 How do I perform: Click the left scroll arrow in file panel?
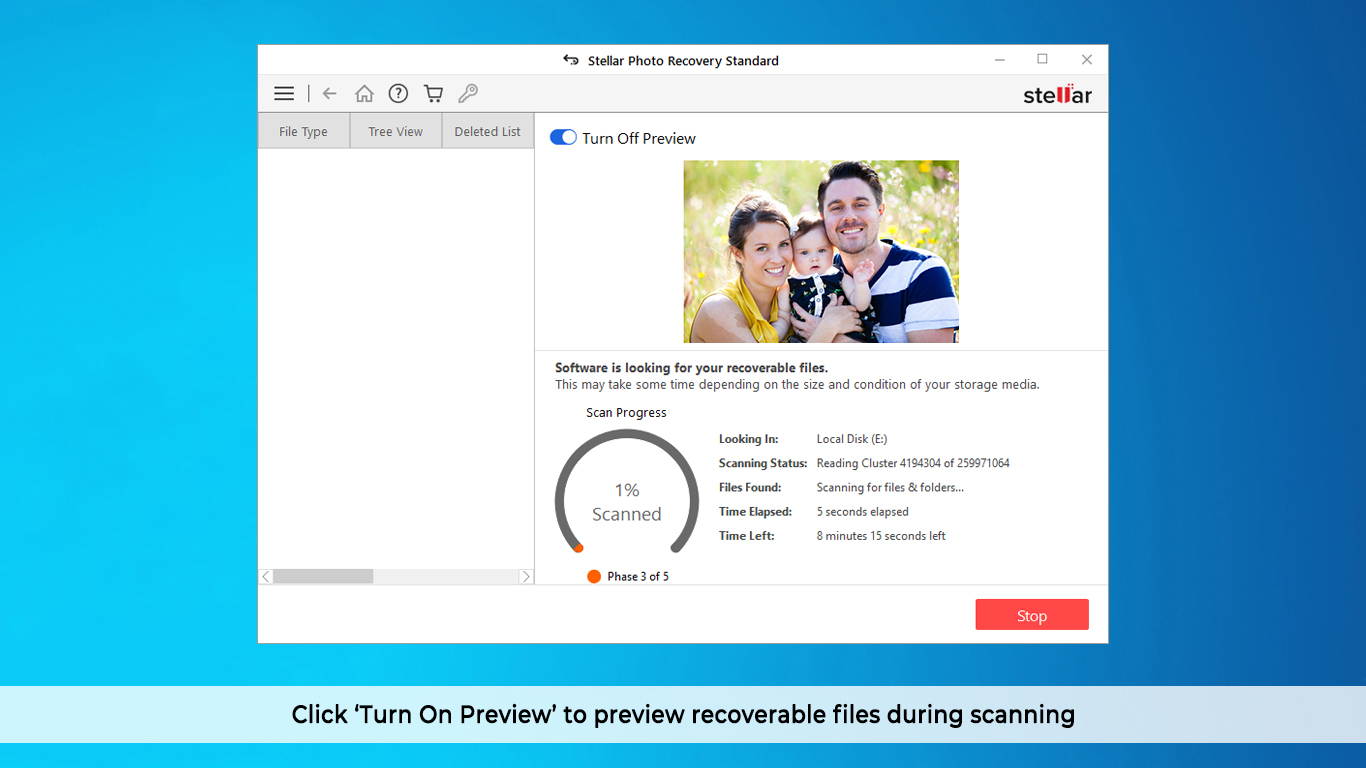pos(266,577)
